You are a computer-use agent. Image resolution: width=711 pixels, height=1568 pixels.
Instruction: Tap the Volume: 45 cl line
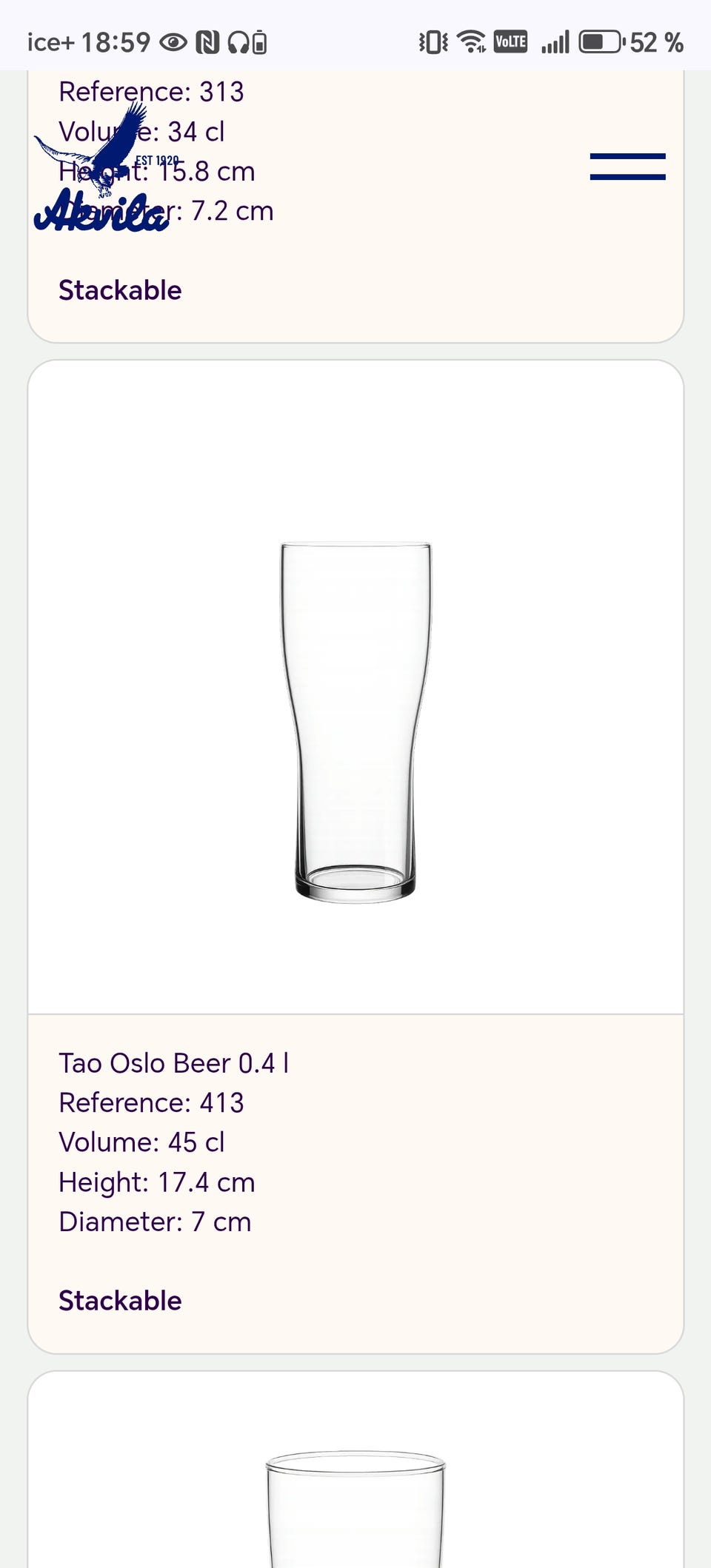tap(141, 1142)
